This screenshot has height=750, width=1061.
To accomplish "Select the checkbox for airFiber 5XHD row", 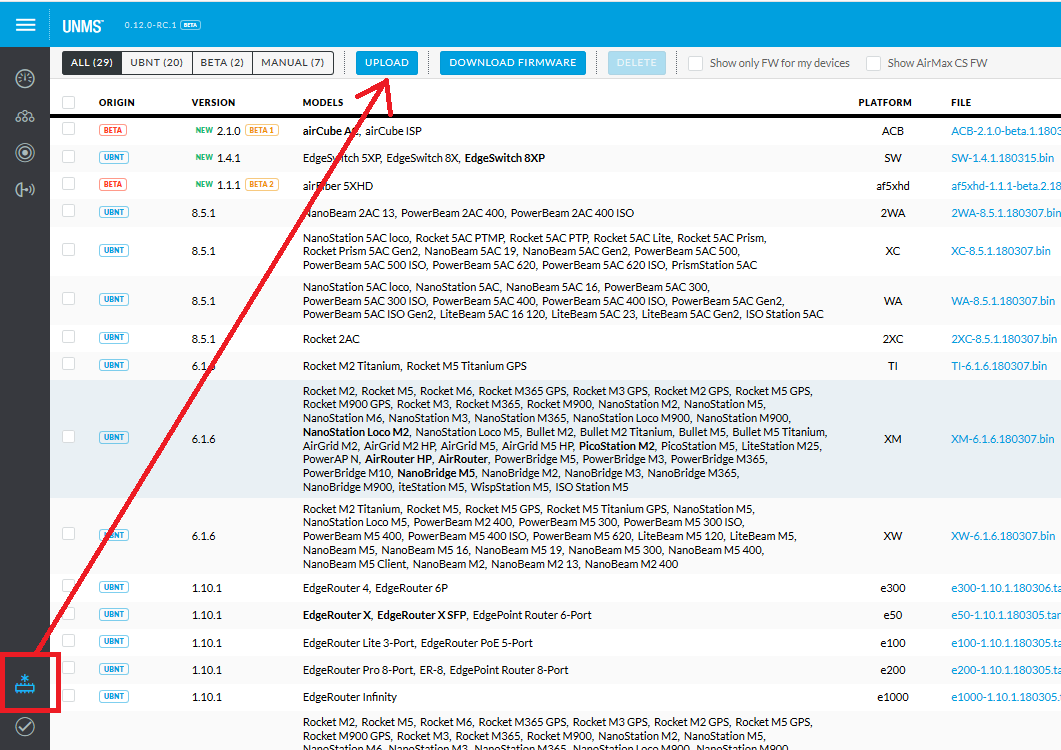I will (69, 184).
